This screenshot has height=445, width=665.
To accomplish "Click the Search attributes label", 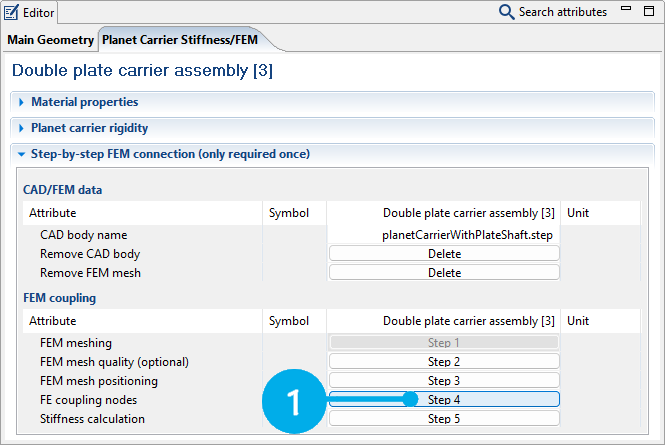I will 563,12.
